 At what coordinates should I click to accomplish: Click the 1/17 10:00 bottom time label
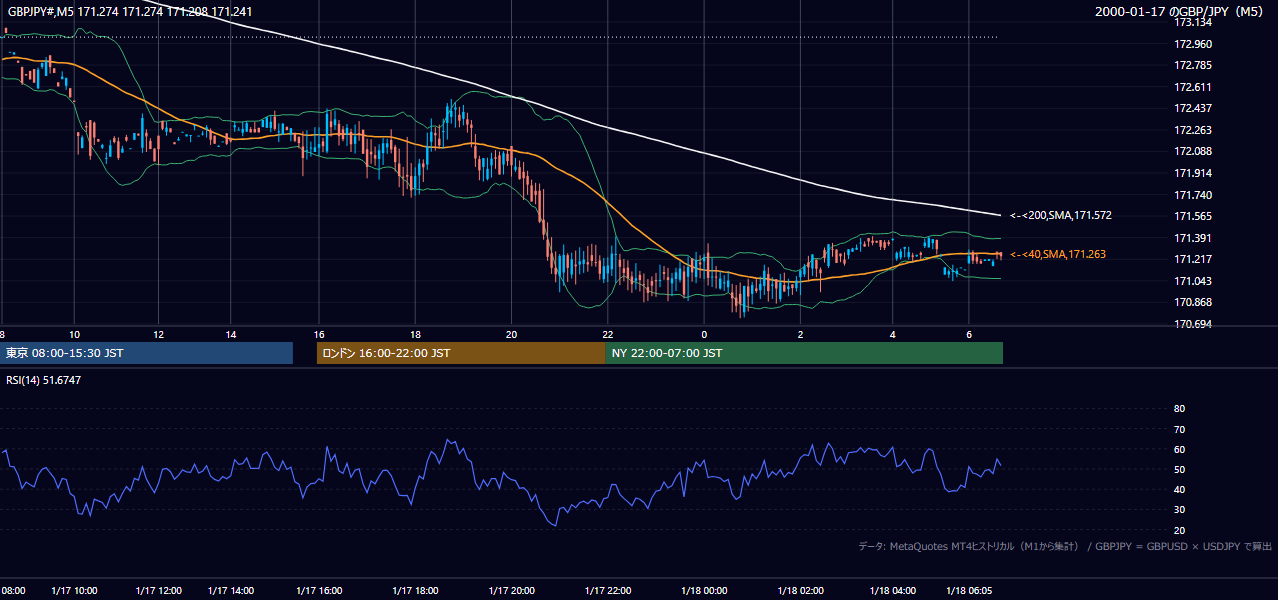coord(76,590)
